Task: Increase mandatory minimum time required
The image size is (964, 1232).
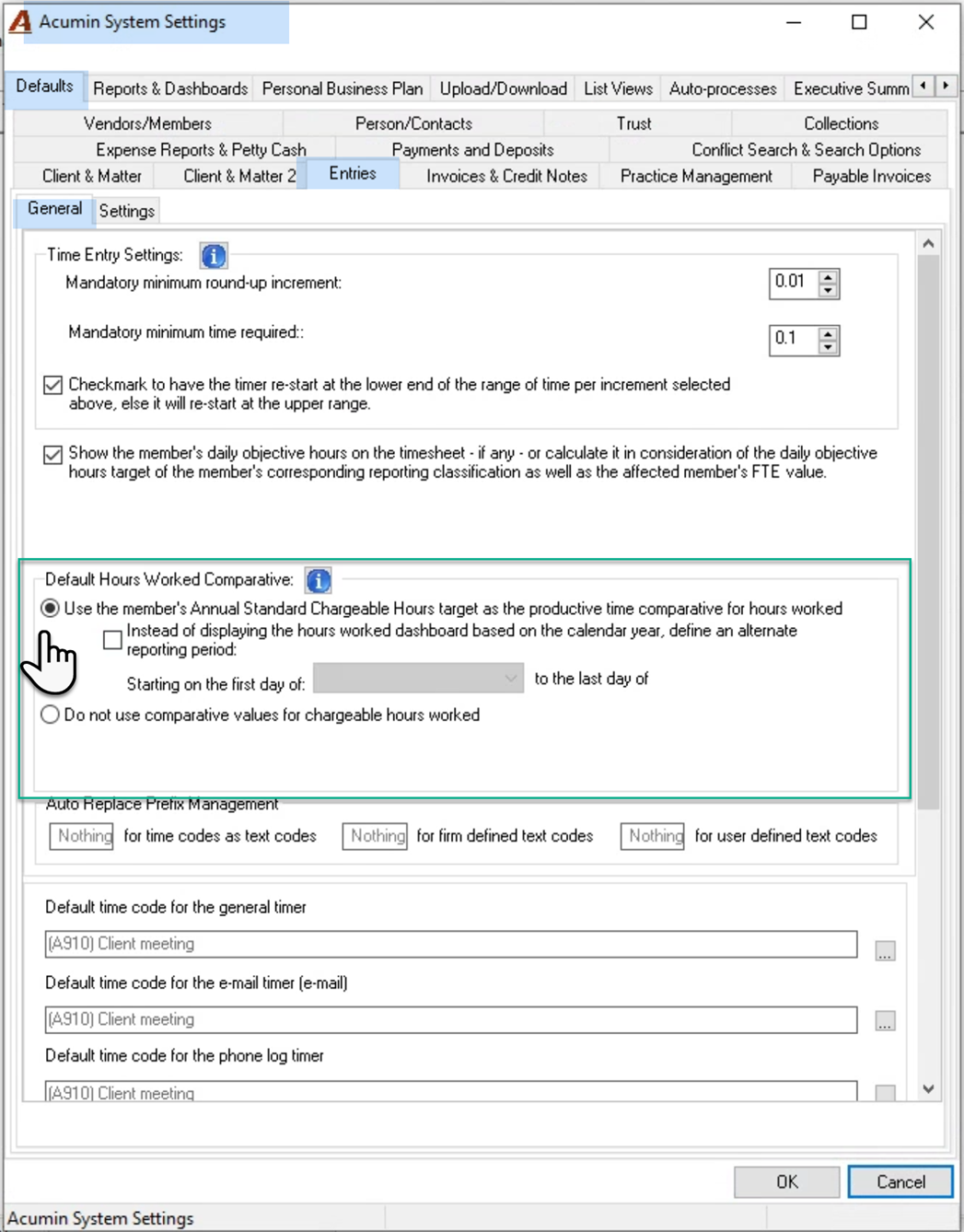Action: [828, 333]
